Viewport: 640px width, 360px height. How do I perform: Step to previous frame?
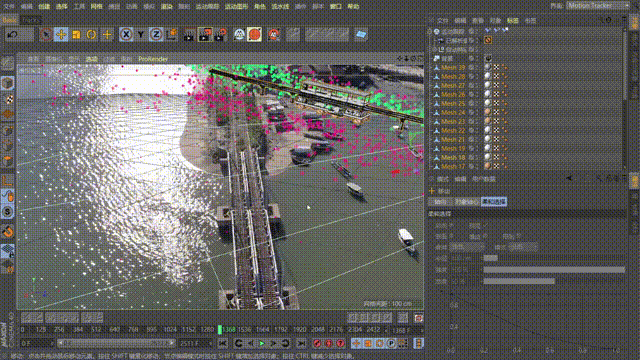pyautogui.click(x=251, y=344)
